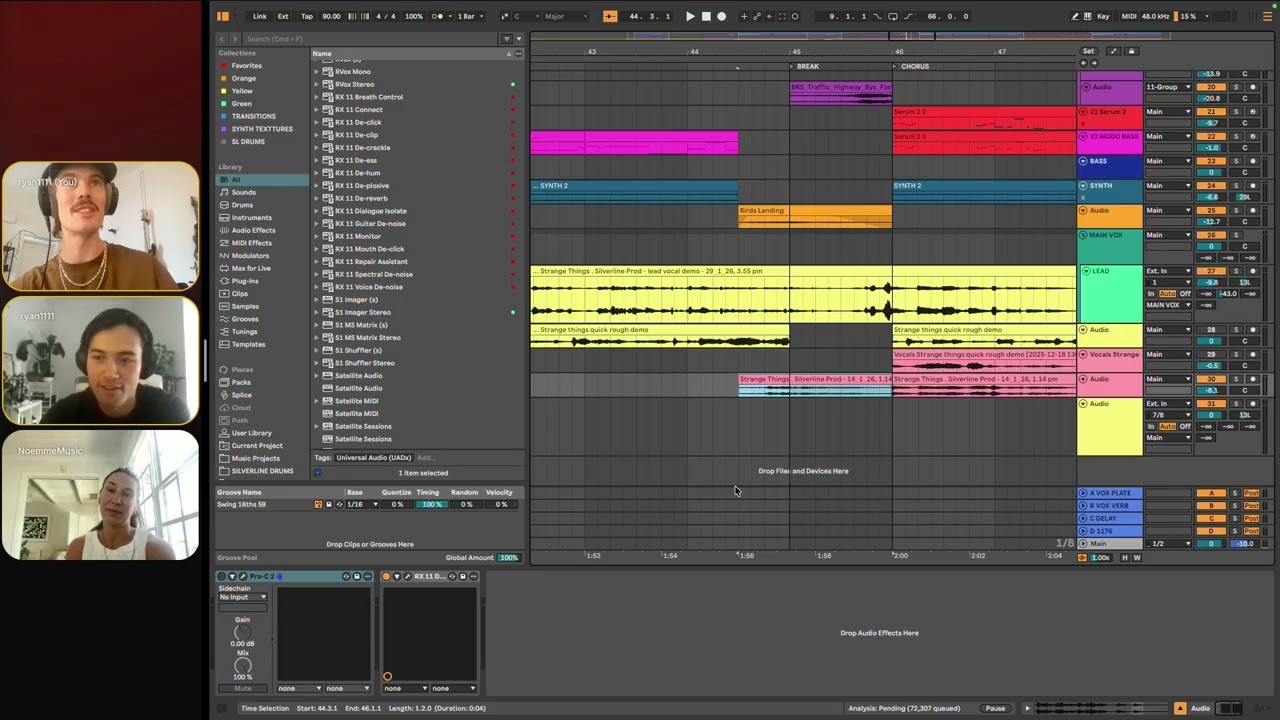Click re-enable automation arrow icon

coord(769,16)
